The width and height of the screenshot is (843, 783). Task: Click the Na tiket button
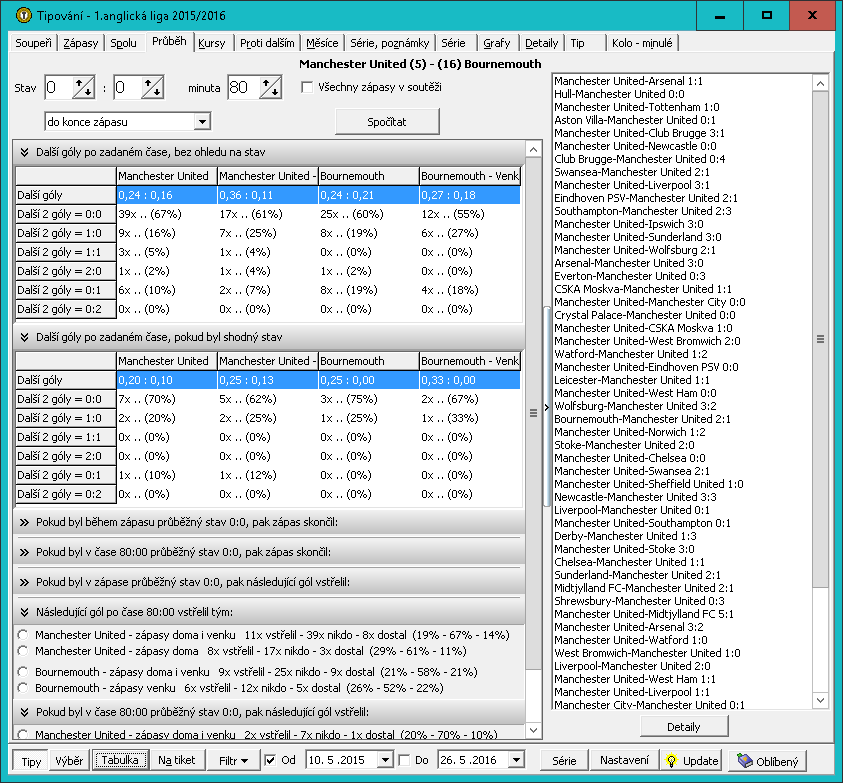coord(177,760)
